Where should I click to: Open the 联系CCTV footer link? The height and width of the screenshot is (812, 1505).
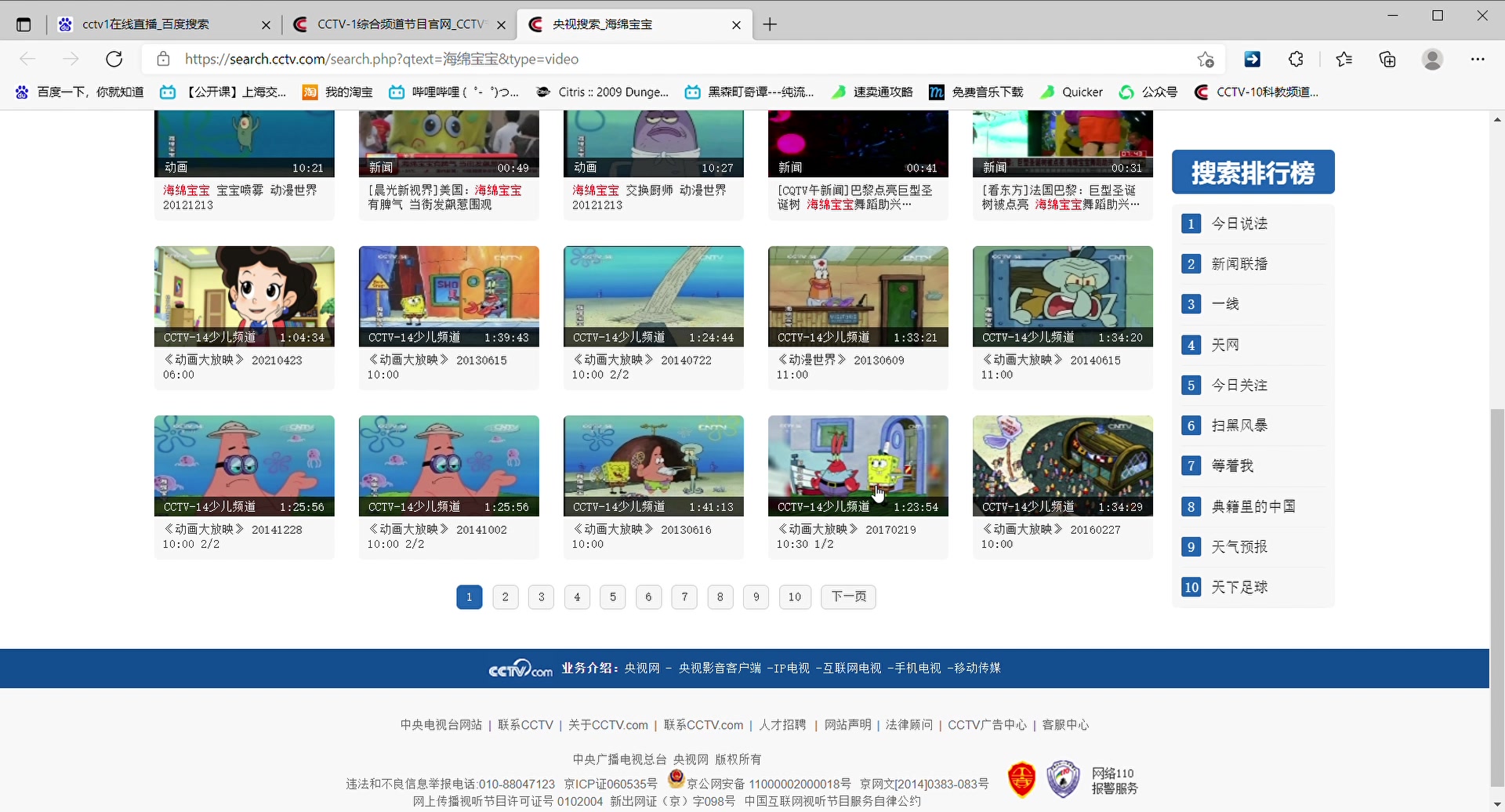click(525, 725)
